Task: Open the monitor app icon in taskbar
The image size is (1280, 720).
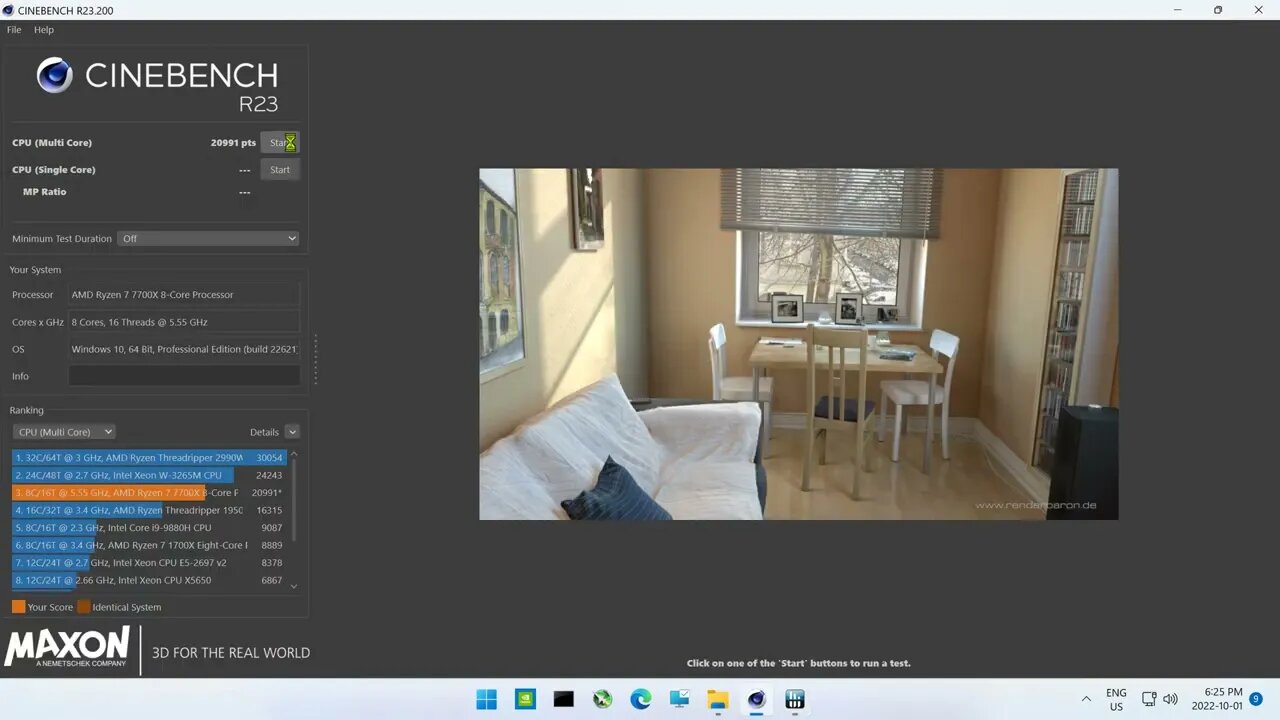Action: (x=679, y=699)
